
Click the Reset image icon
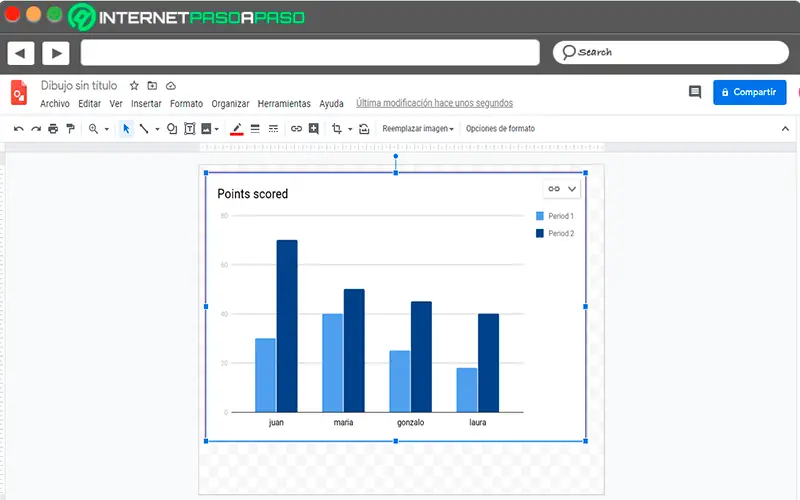(364, 129)
